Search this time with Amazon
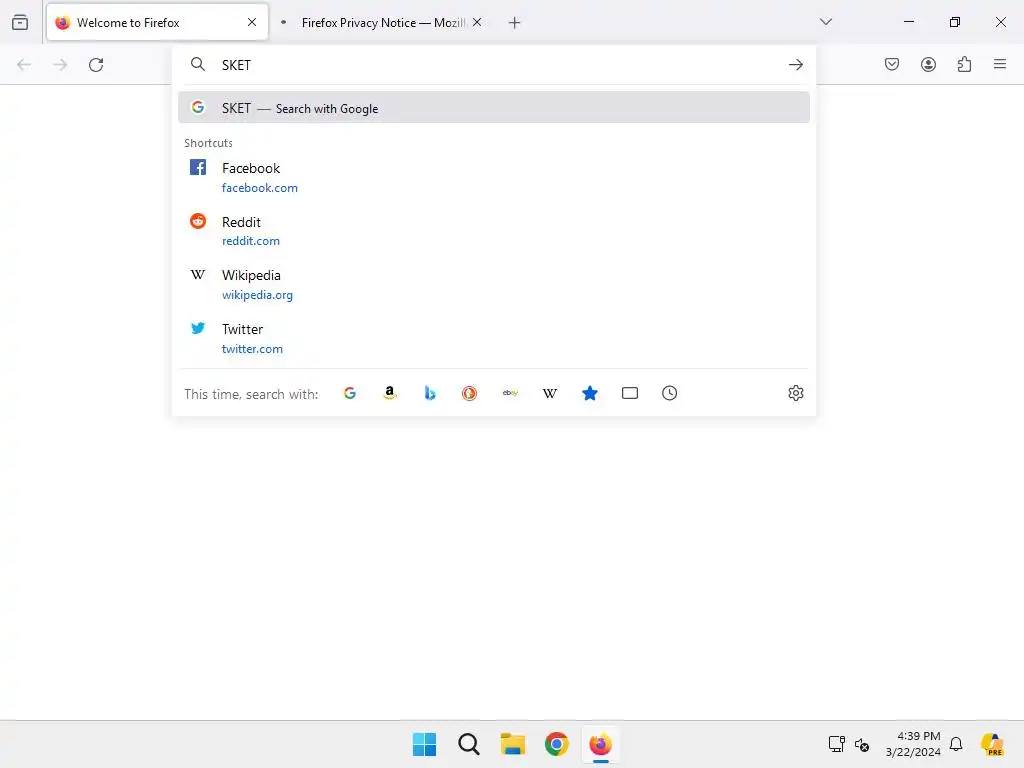This screenshot has width=1024, height=768. [x=390, y=393]
